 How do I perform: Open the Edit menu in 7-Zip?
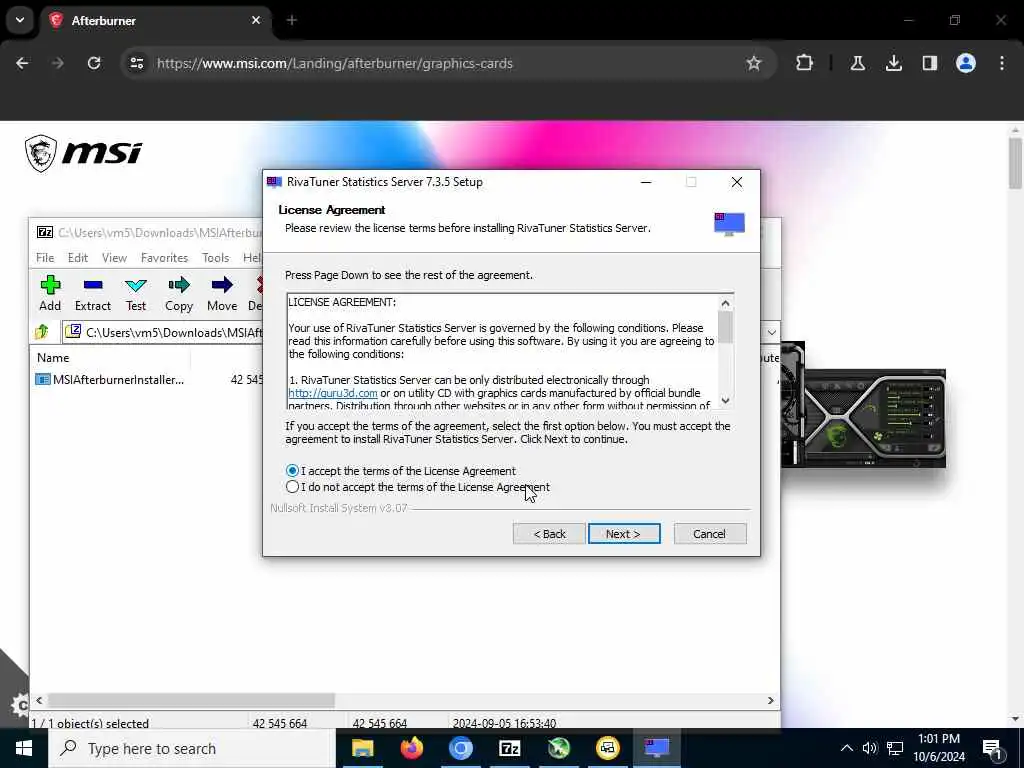point(78,258)
